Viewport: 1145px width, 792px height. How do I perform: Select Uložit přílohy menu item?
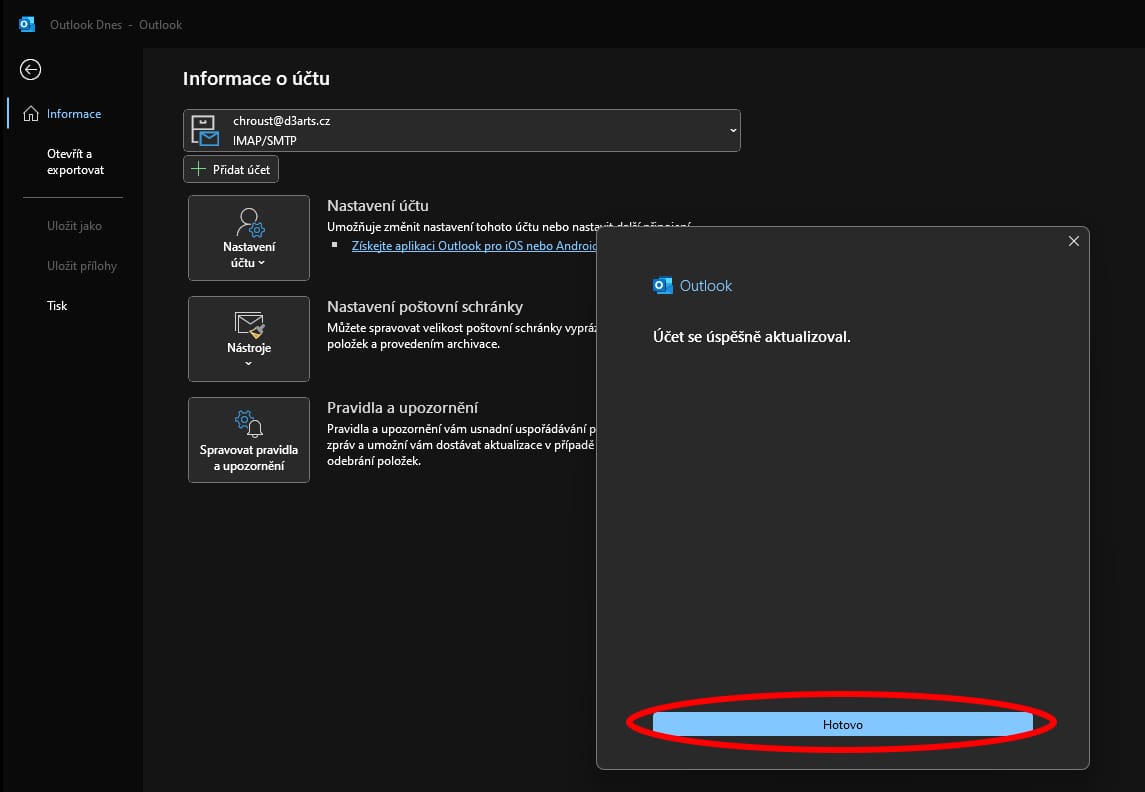tap(82, 266)
